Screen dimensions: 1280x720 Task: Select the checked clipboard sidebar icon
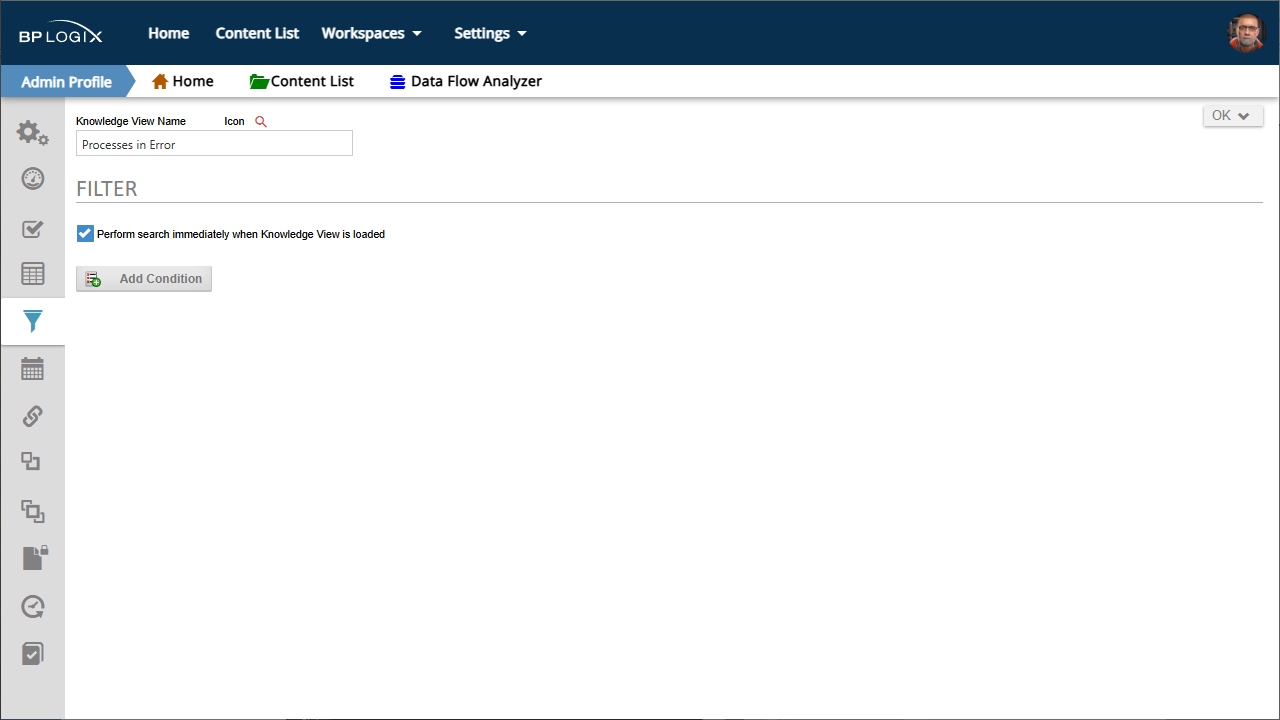[32, 654]
